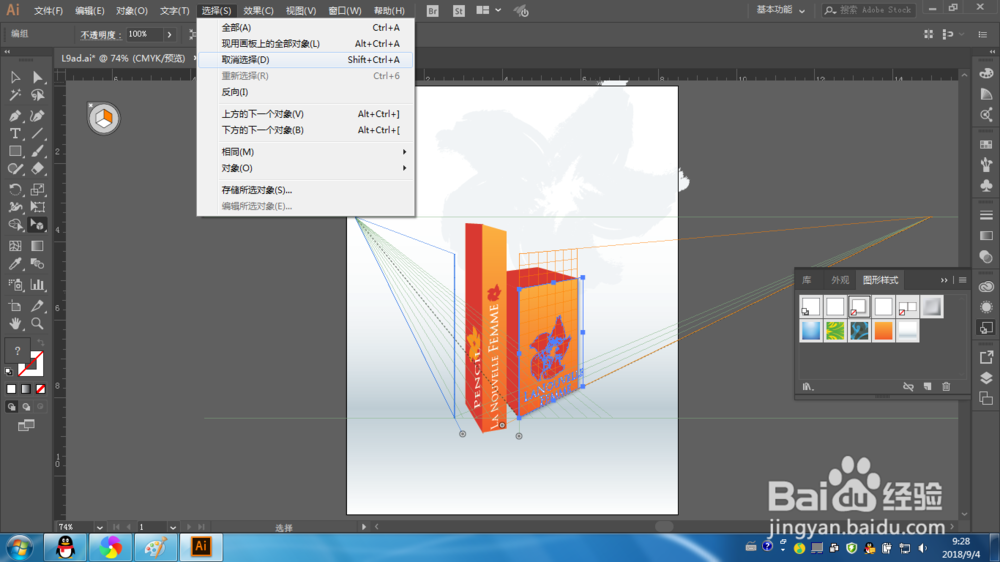Open arrange documents dropdown arrow
The height and width of the screenshot is (562, 1000).
coord(498,11)
